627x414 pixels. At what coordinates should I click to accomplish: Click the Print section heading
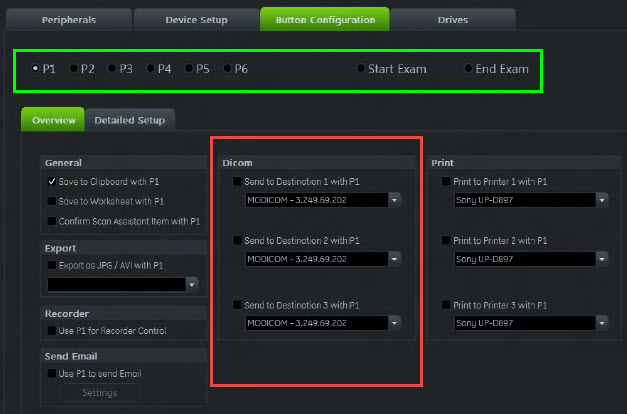[442, 163]
